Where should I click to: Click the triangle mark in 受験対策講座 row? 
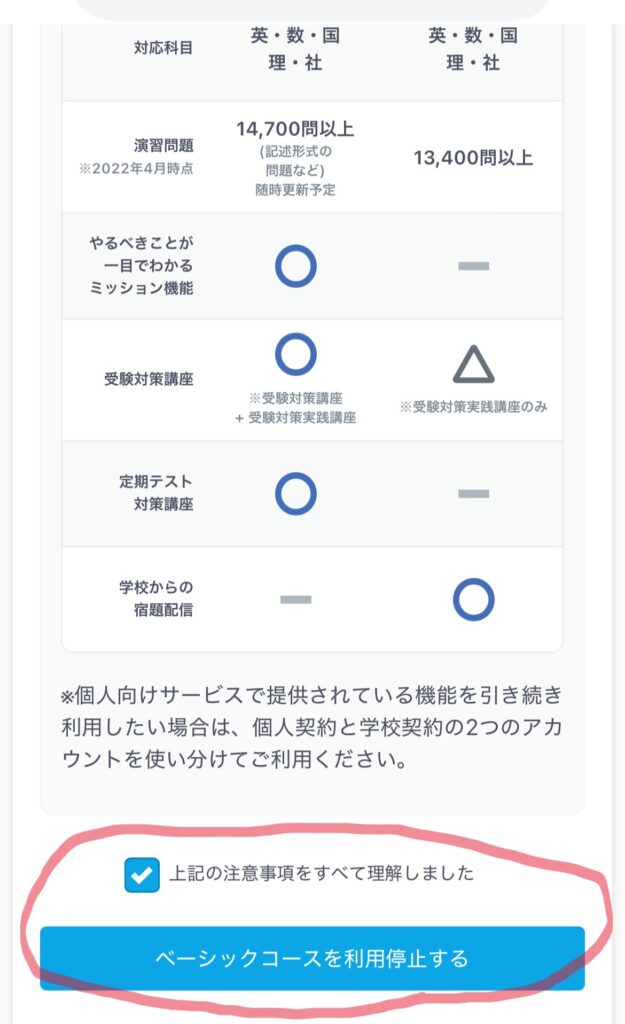[x=474, y=366]
